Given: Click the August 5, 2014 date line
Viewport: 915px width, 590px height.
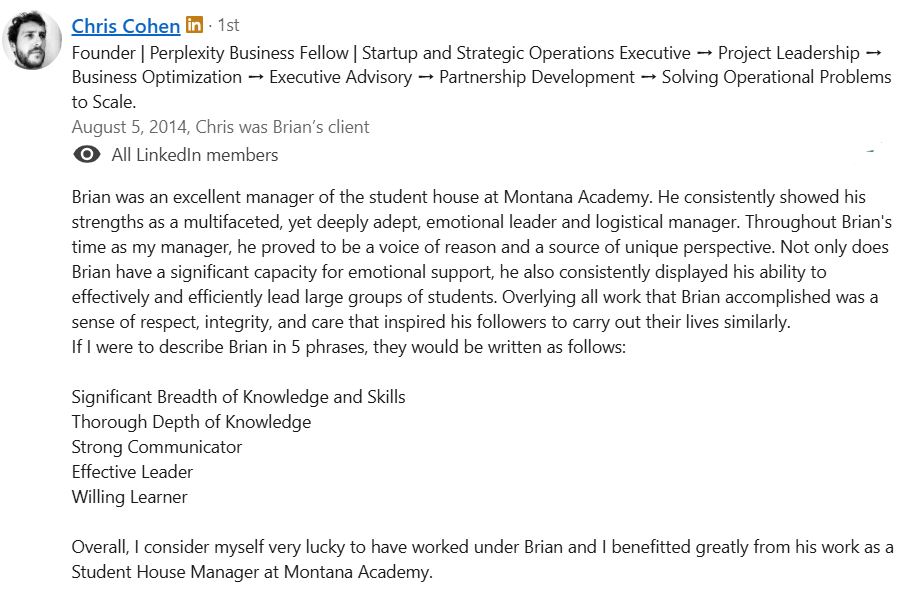Looking at the screenshot, I should pos(220,127).
